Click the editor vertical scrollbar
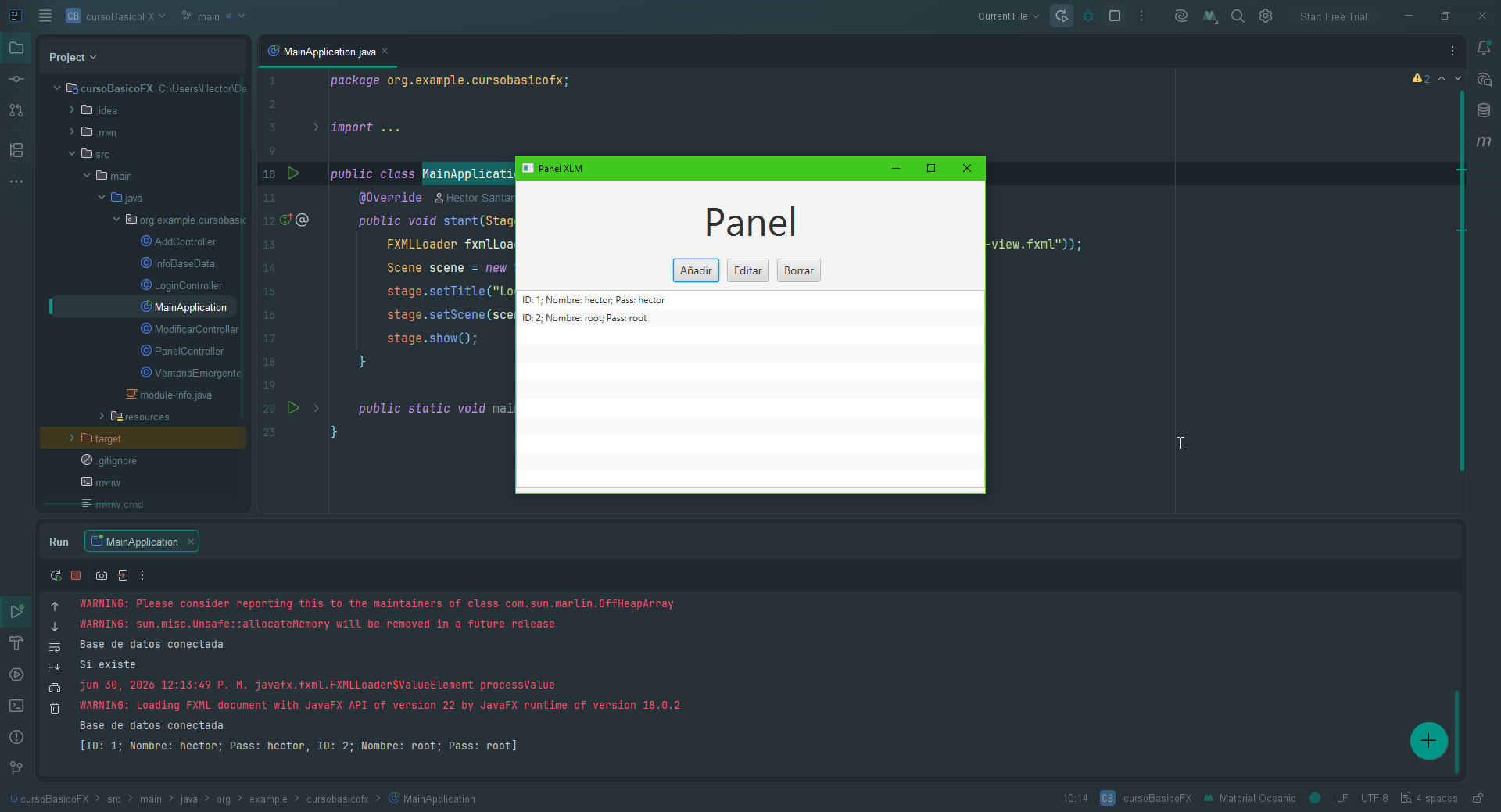The width and height of the screenshot is (1501, 812). pos(1461,281)
